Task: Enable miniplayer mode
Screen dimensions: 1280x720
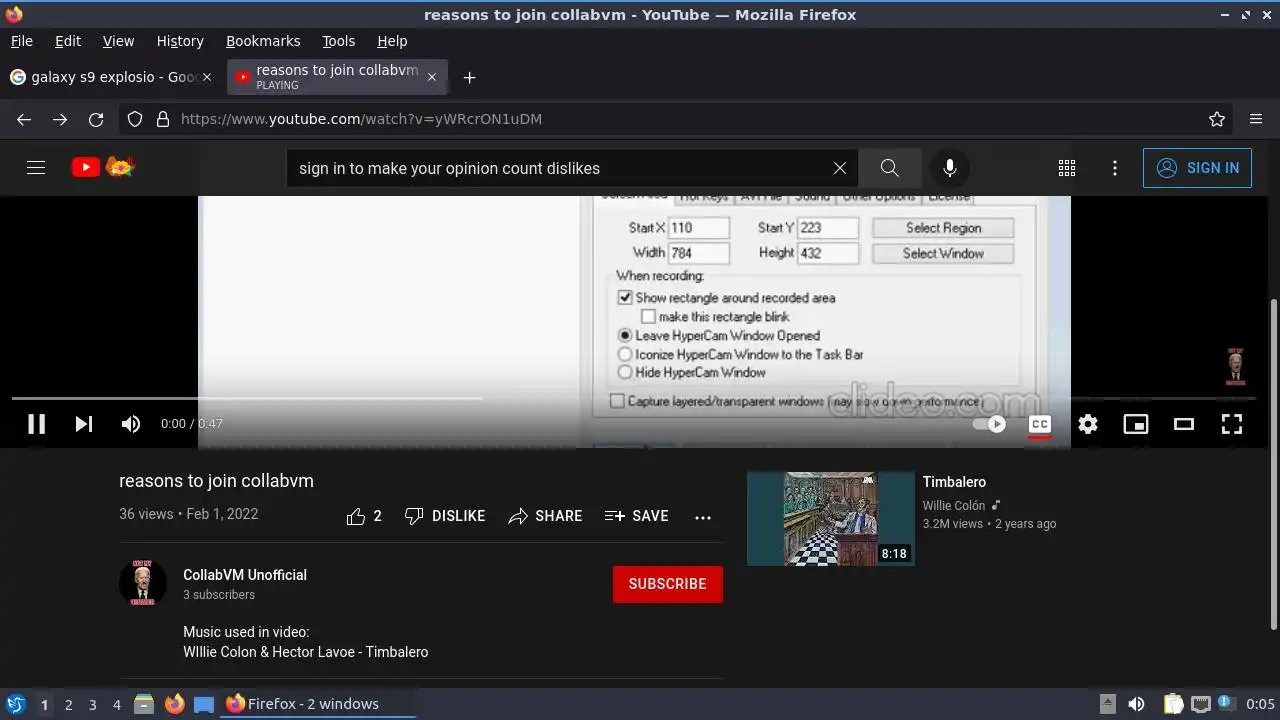Action: (x=1136, y=424)
